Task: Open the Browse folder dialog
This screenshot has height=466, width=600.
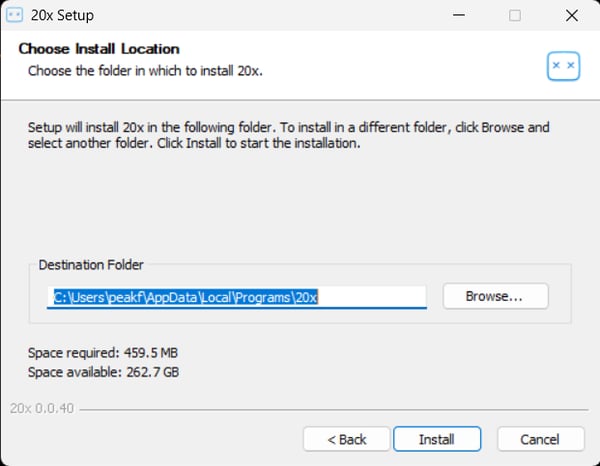Action: point(495,296)
